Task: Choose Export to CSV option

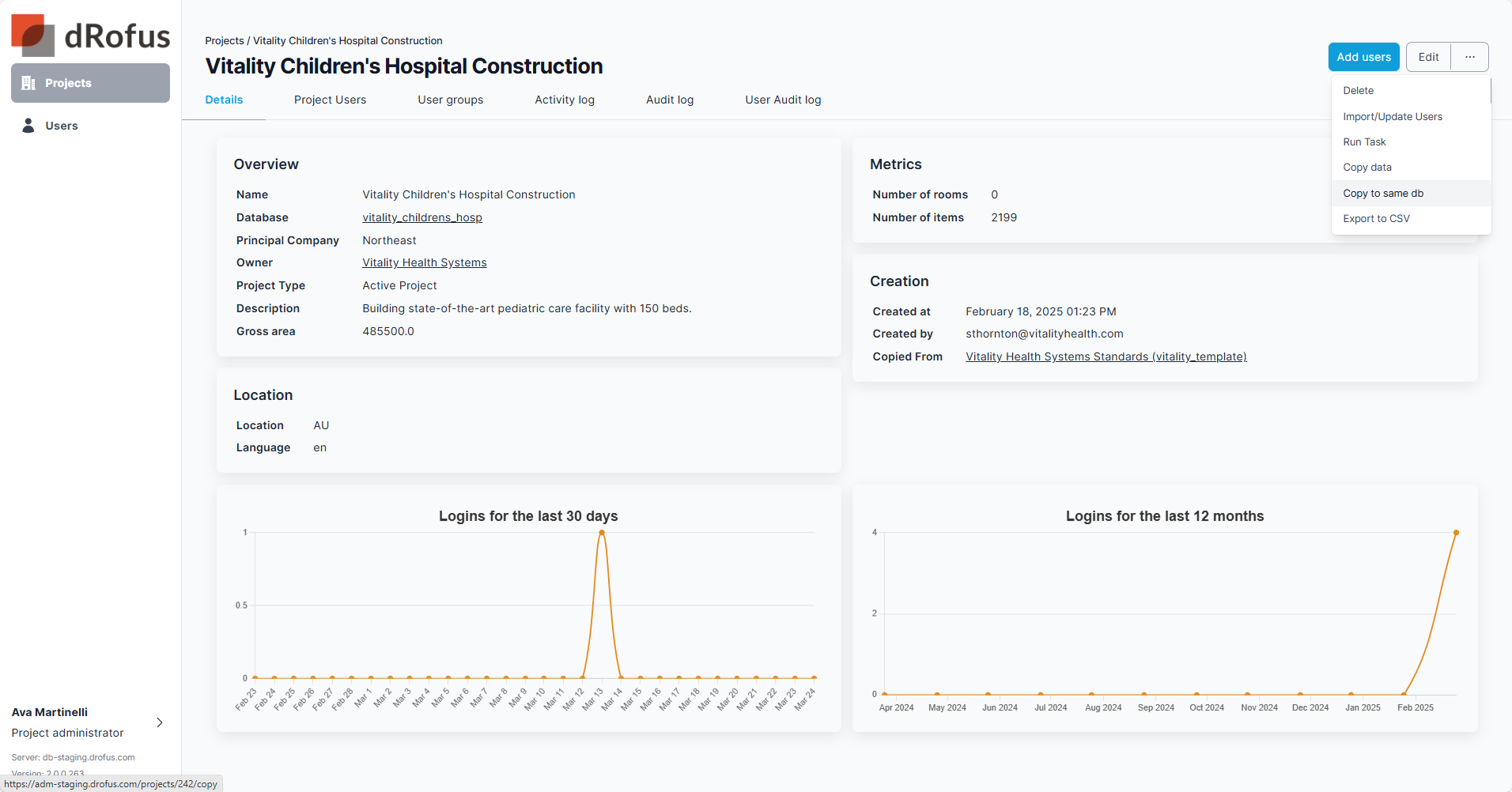Action: click(1376, 219)
